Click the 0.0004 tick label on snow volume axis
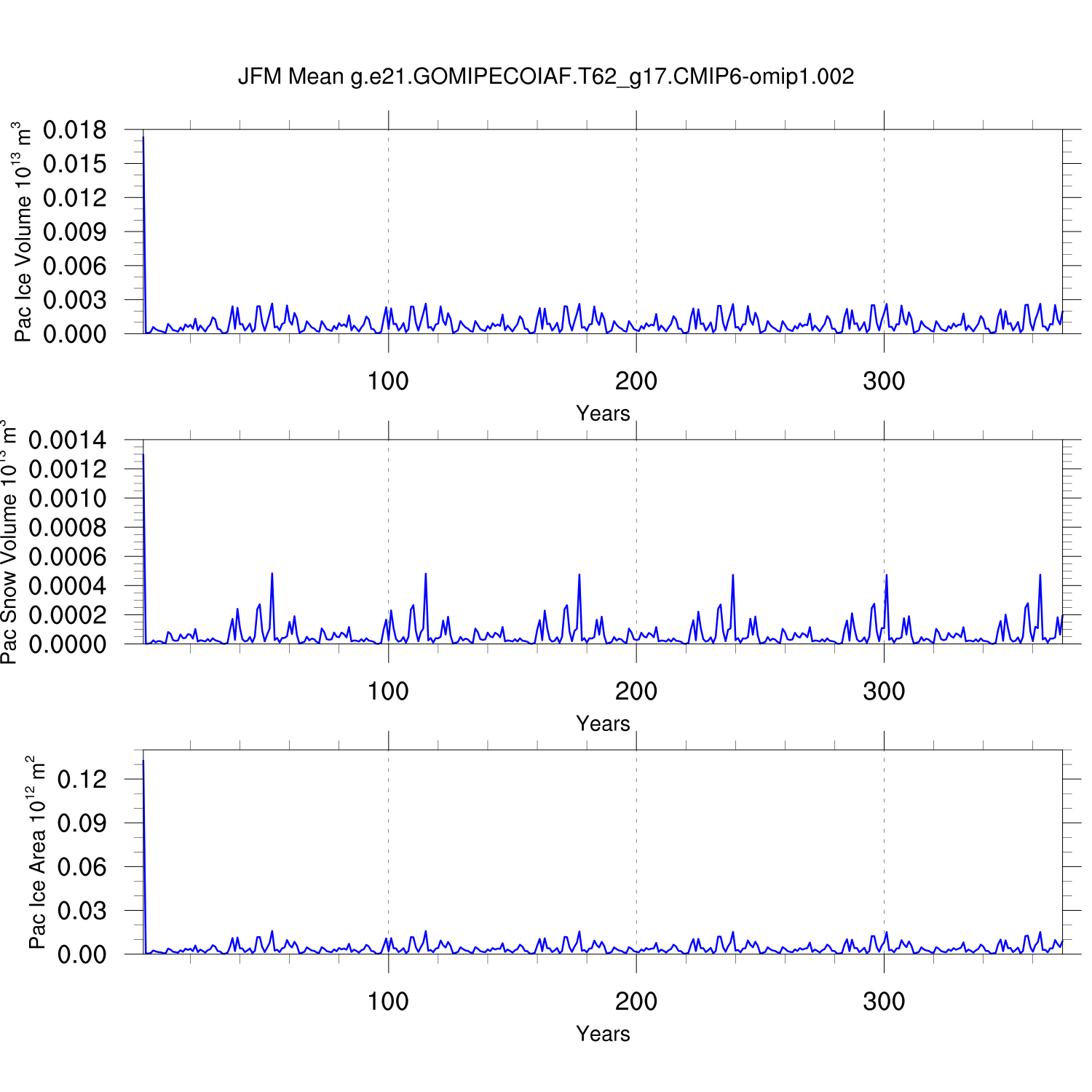 [67, 586]
